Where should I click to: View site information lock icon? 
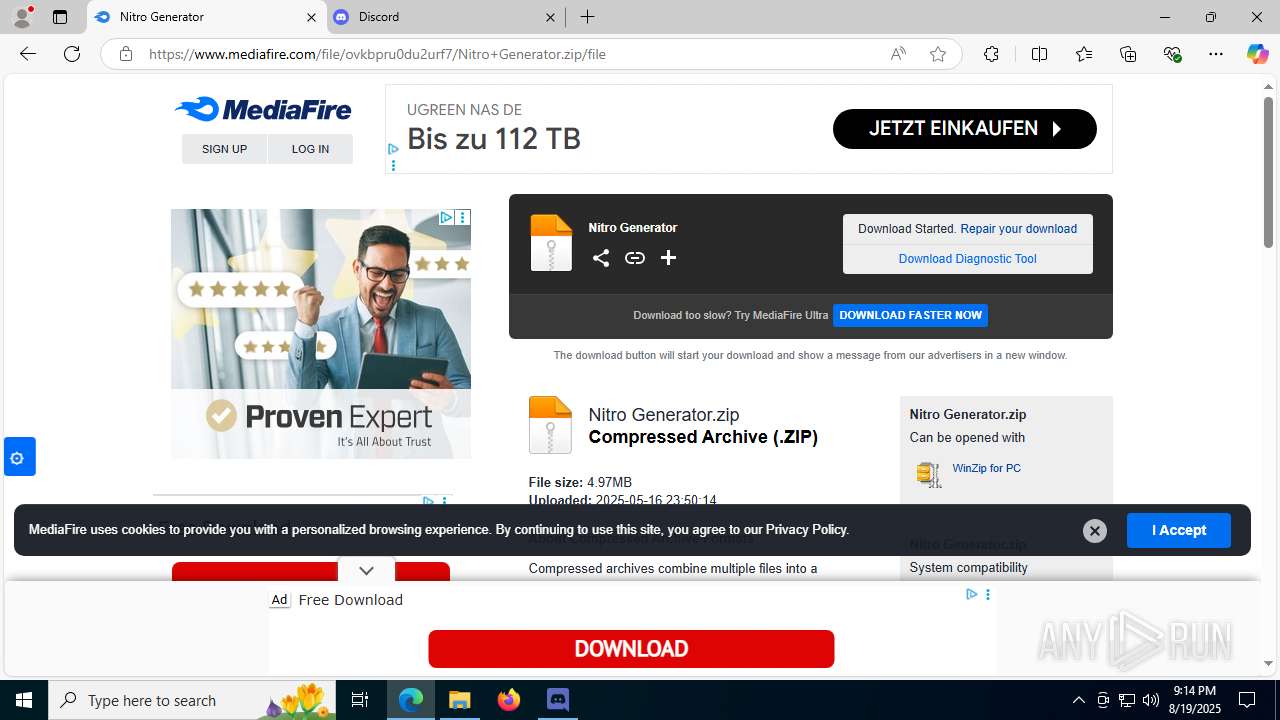tap(125, 54)
